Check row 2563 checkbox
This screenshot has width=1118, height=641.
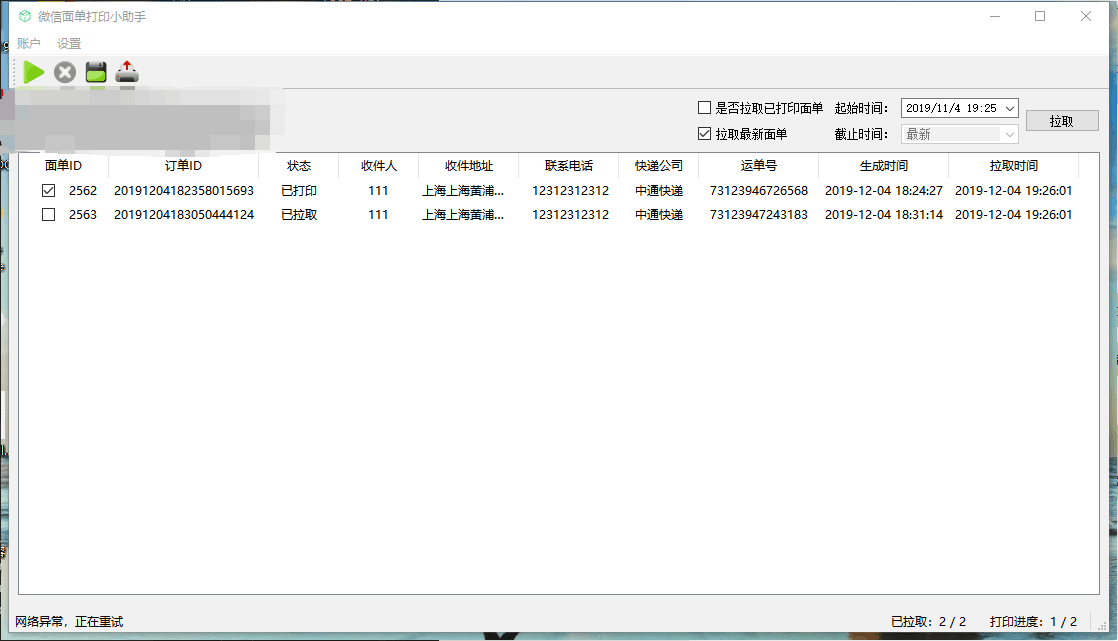pyautogui.click(x=48, y=215)
